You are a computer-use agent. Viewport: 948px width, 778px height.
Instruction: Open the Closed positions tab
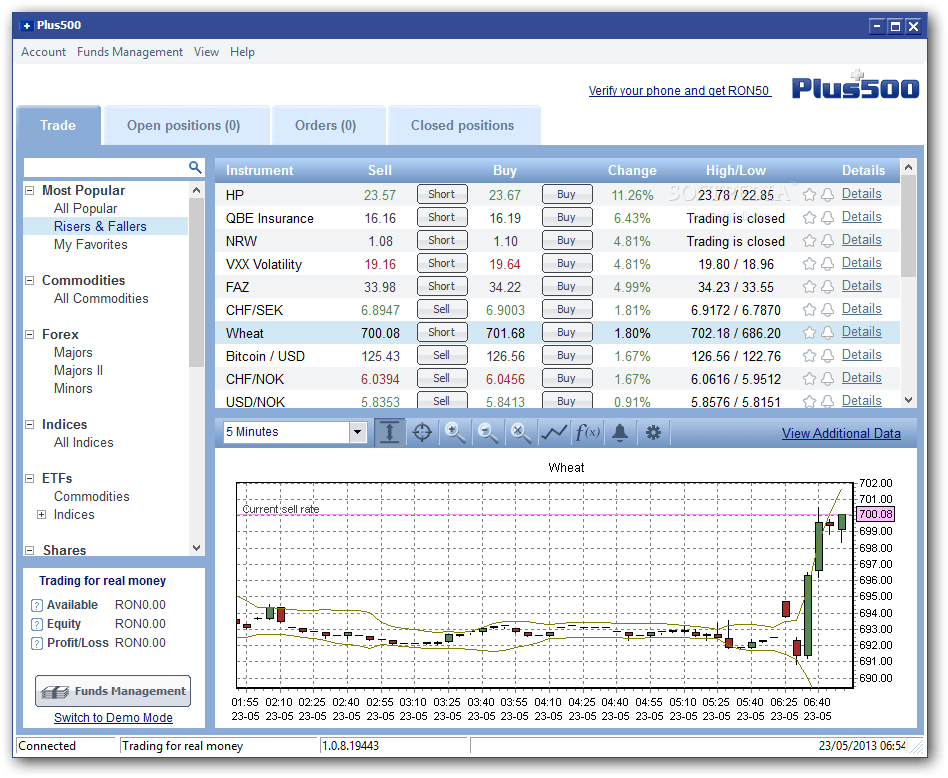click(x=463, y=125)
